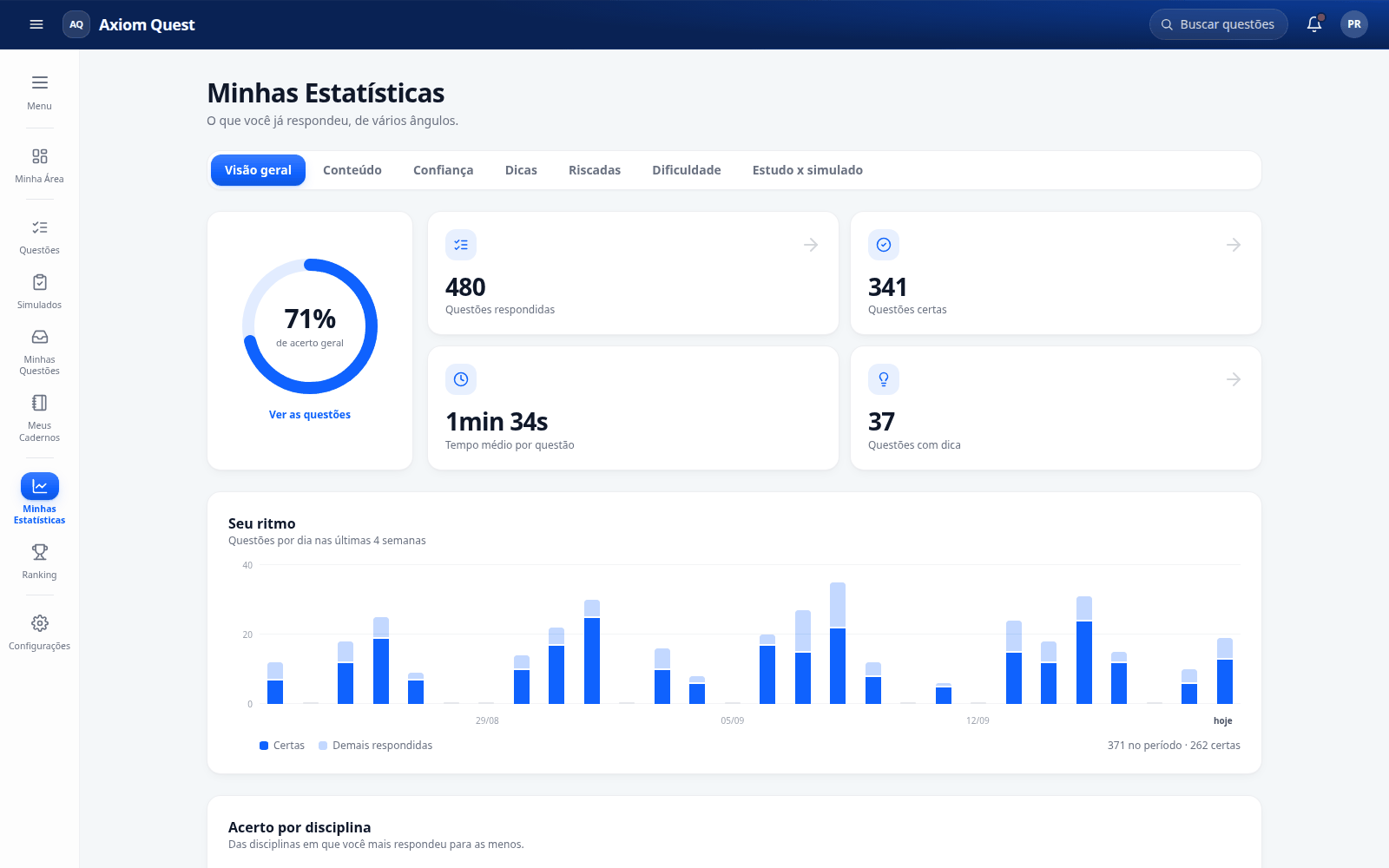This screenshot has height=868, width=1389.
Task: Open the hamburger menu in the top bar
Action: (x=36, y=24)
